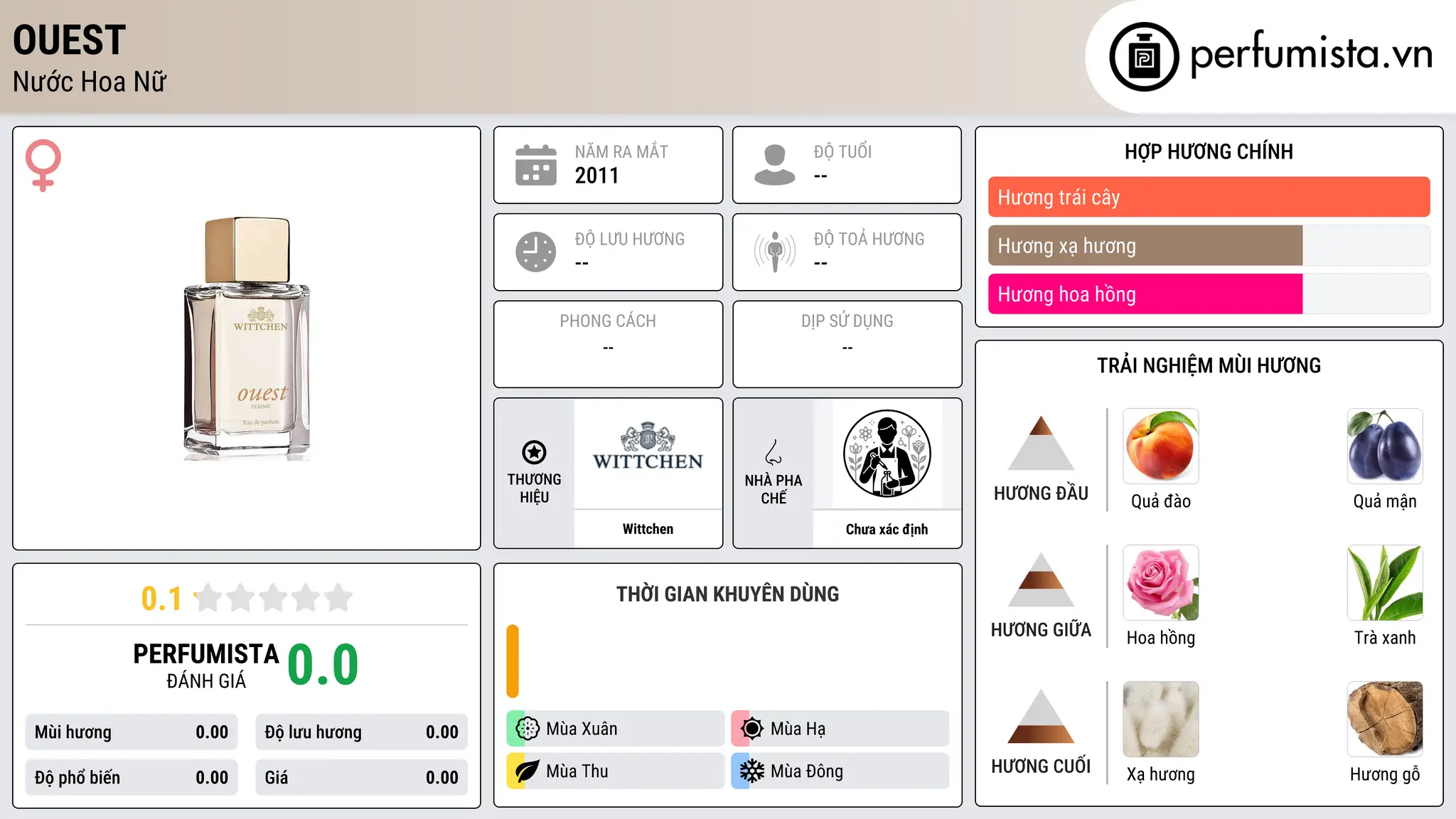Click the Mùa Hạ sun icon
Image resolution: width=1456 pixels, height=819 pixels.
(752, 729)
